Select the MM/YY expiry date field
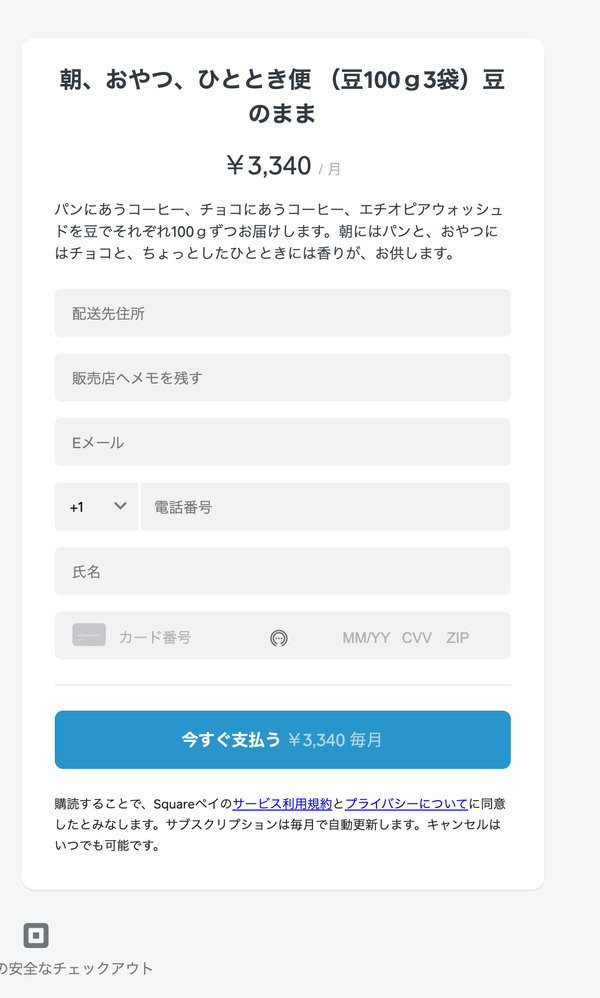The height and width of the screenshot is (998, 600). (366, 637)
